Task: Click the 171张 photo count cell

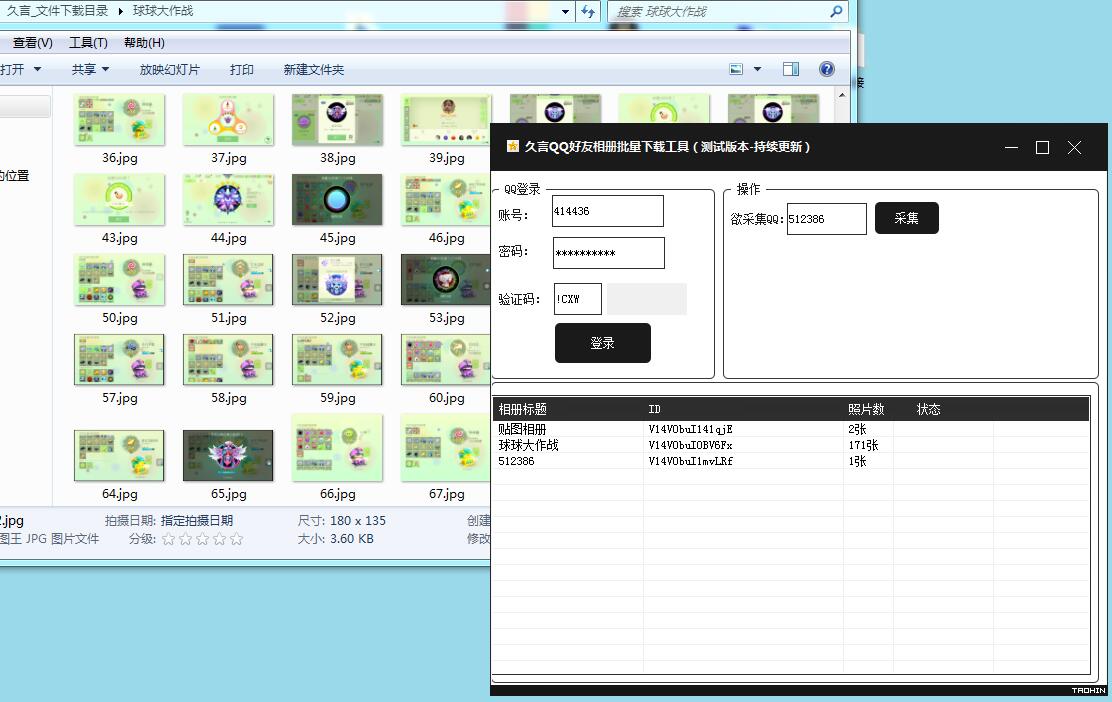Action: [863, 445]
